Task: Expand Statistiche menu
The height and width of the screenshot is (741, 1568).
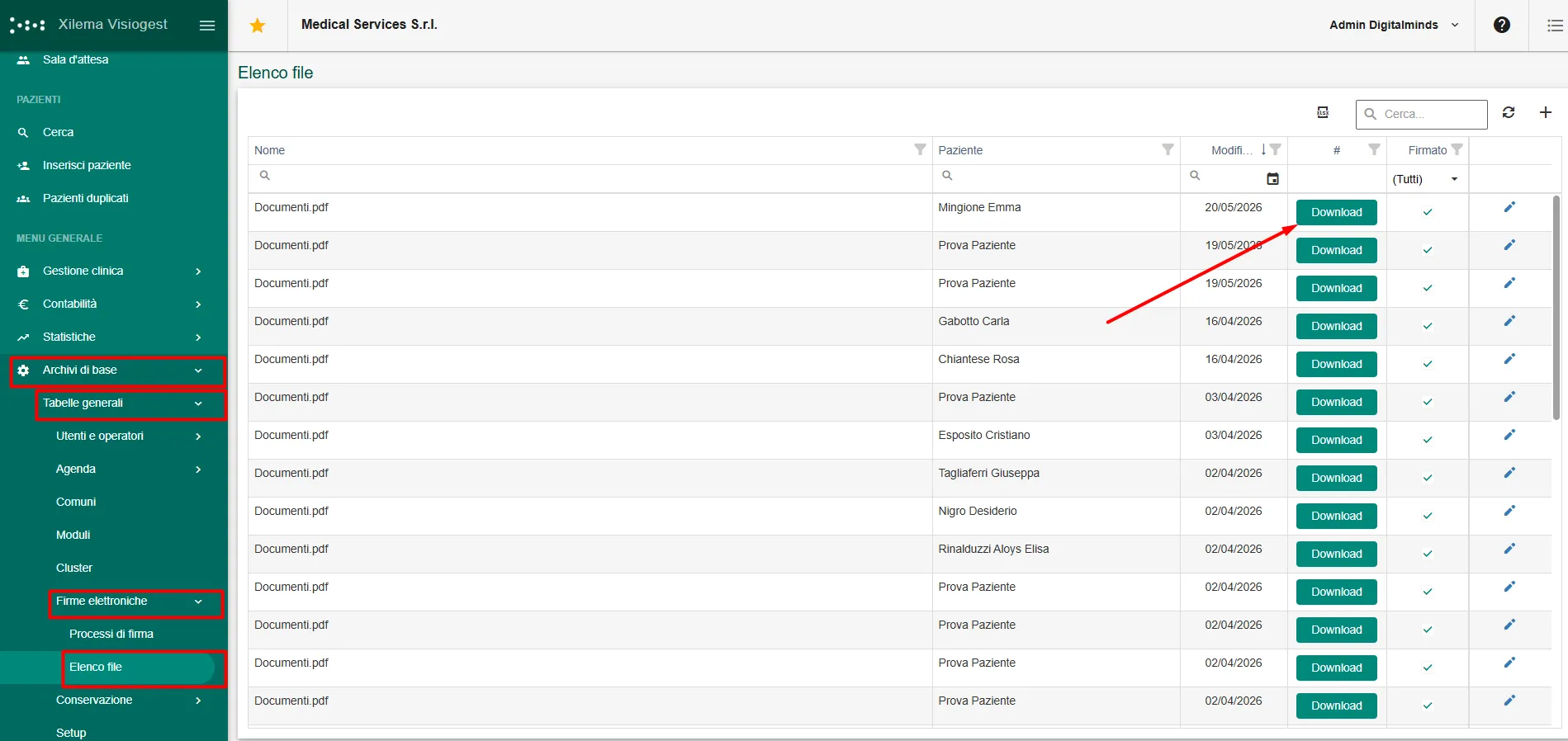Action: (x=114, y=337)
